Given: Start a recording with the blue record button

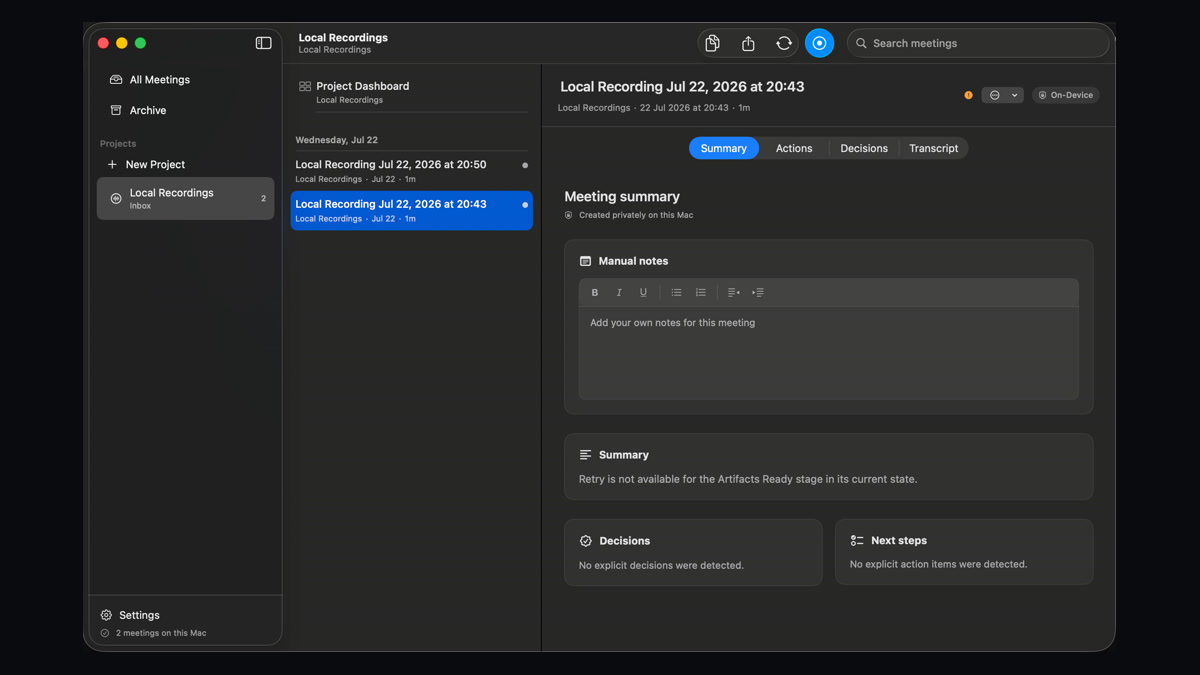Looking at the screenshot, I should click(x=819, y=43).
